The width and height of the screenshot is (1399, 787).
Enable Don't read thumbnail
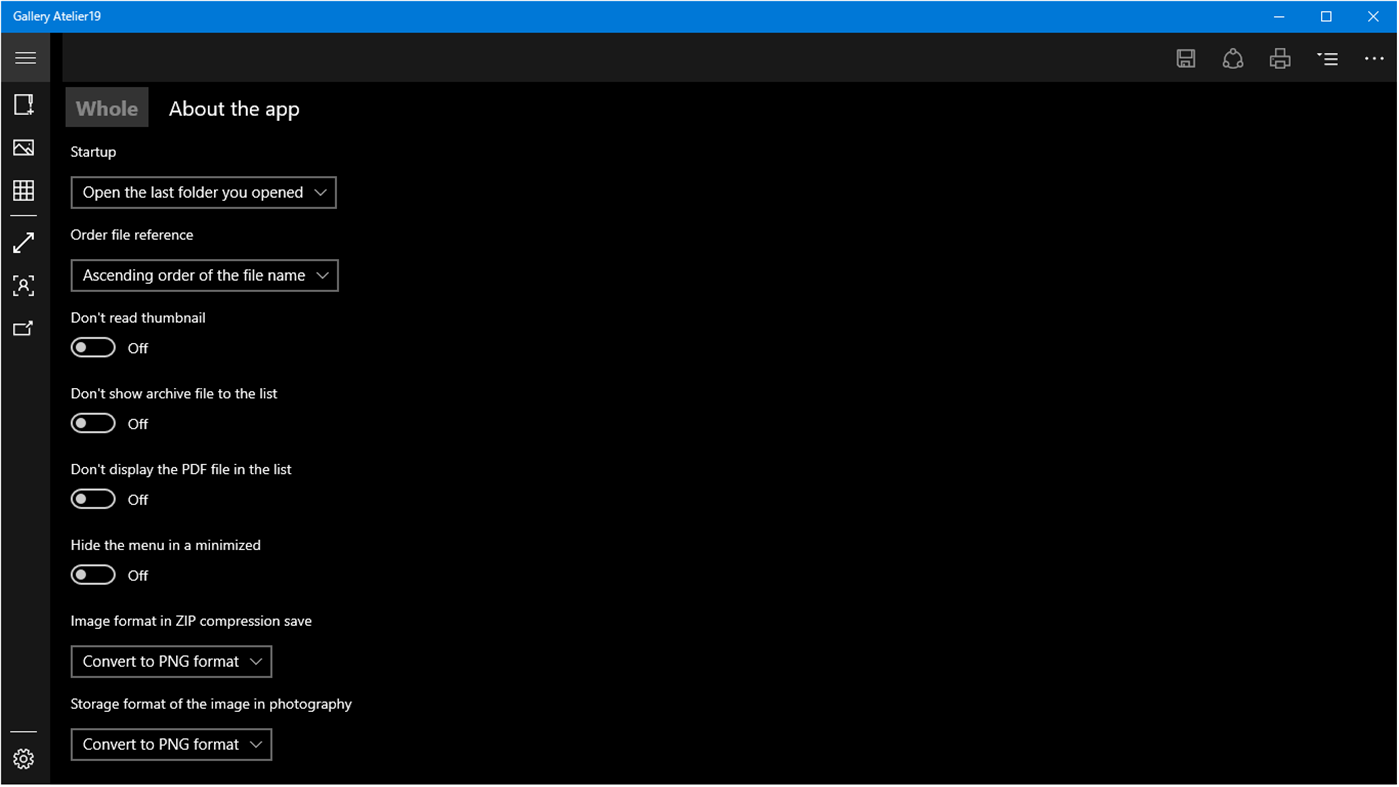pyautogui.click(x=93, y=347)
